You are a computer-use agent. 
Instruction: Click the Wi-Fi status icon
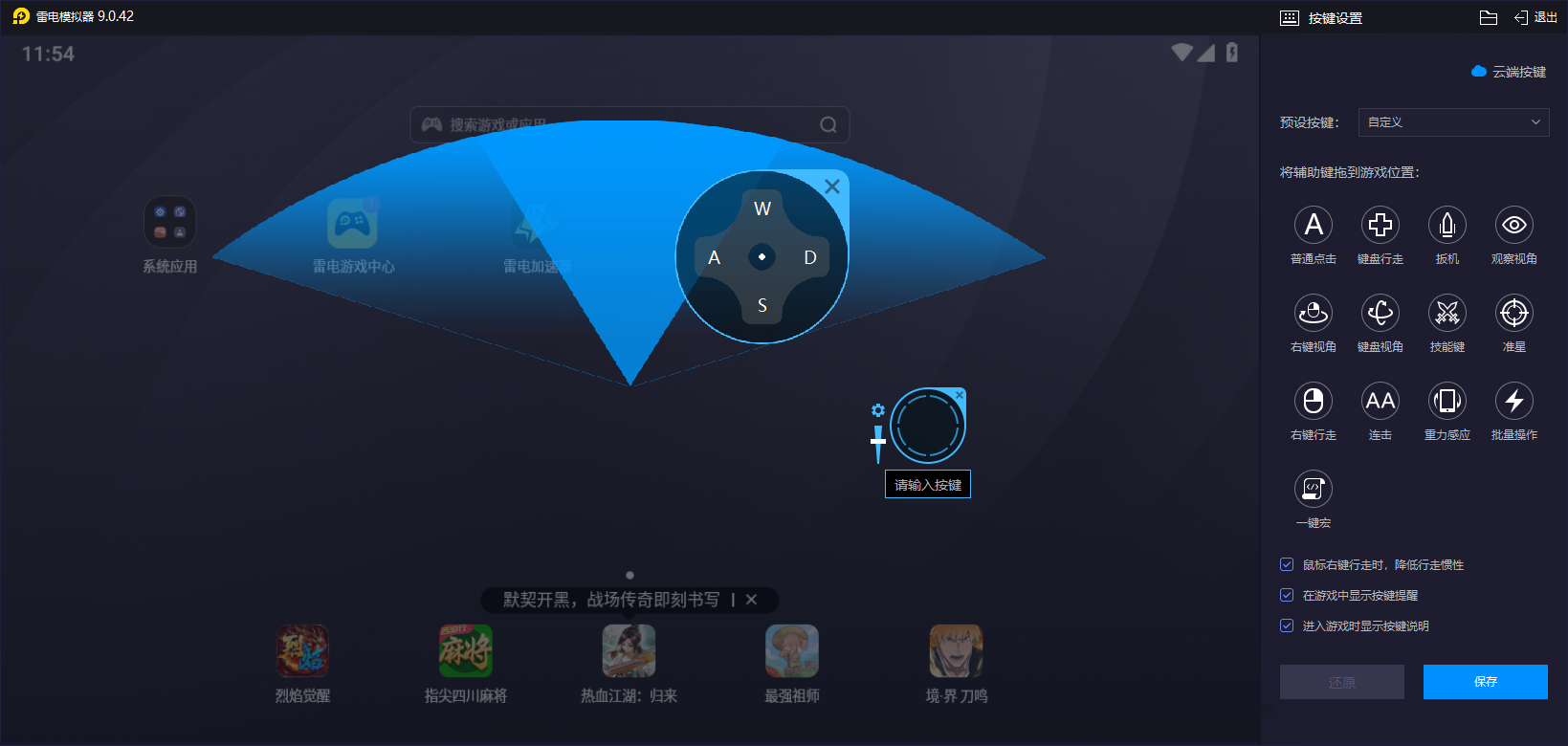point(1182,53)
